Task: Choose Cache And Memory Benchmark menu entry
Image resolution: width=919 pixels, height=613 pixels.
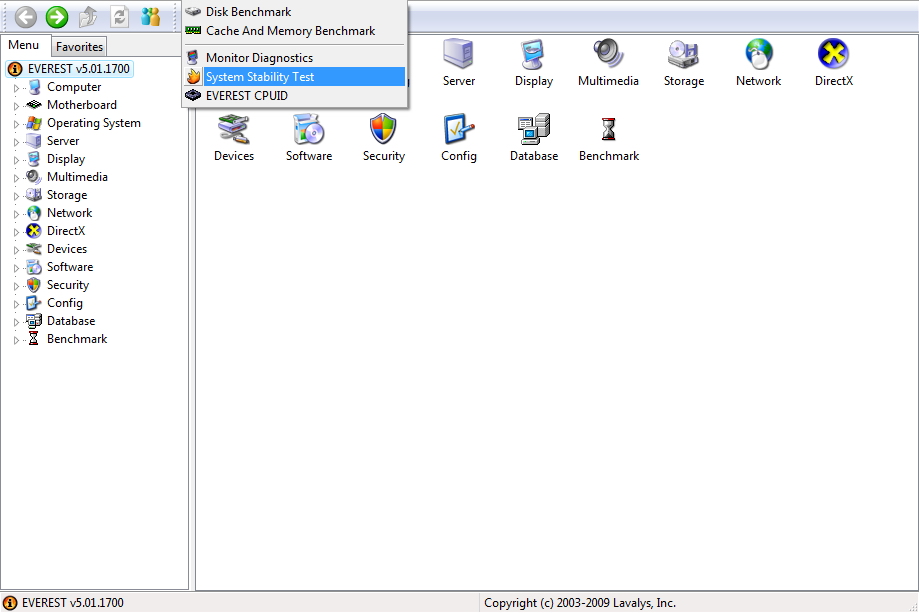Action: pyautogui.click(x=294, y=30)
